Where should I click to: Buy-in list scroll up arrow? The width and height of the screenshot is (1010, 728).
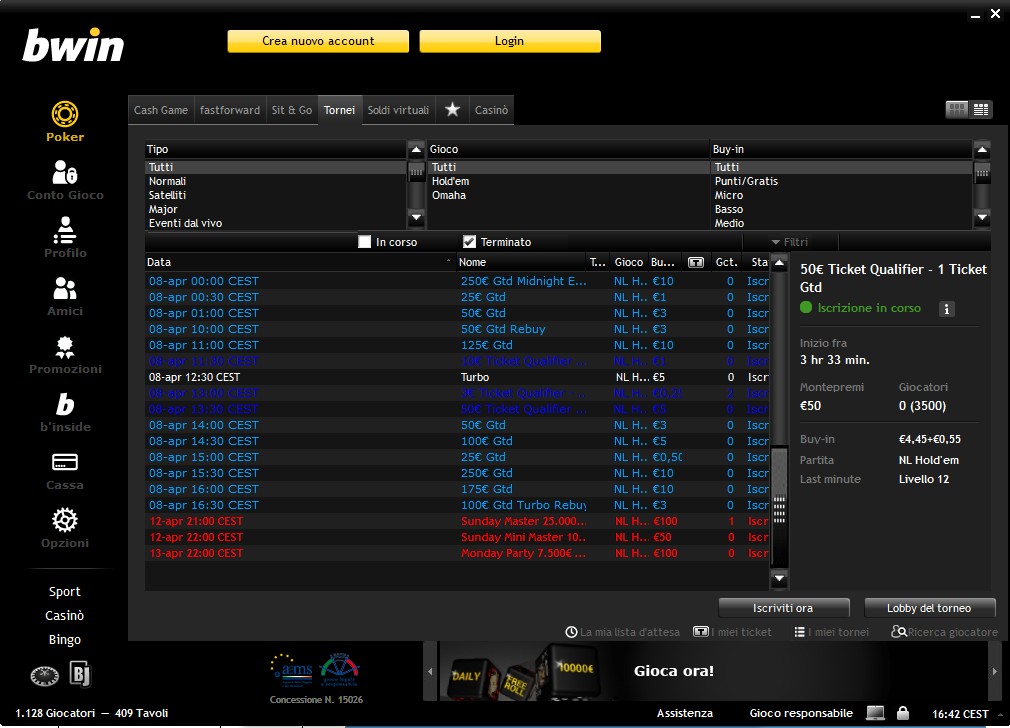[x=982, y=149]
